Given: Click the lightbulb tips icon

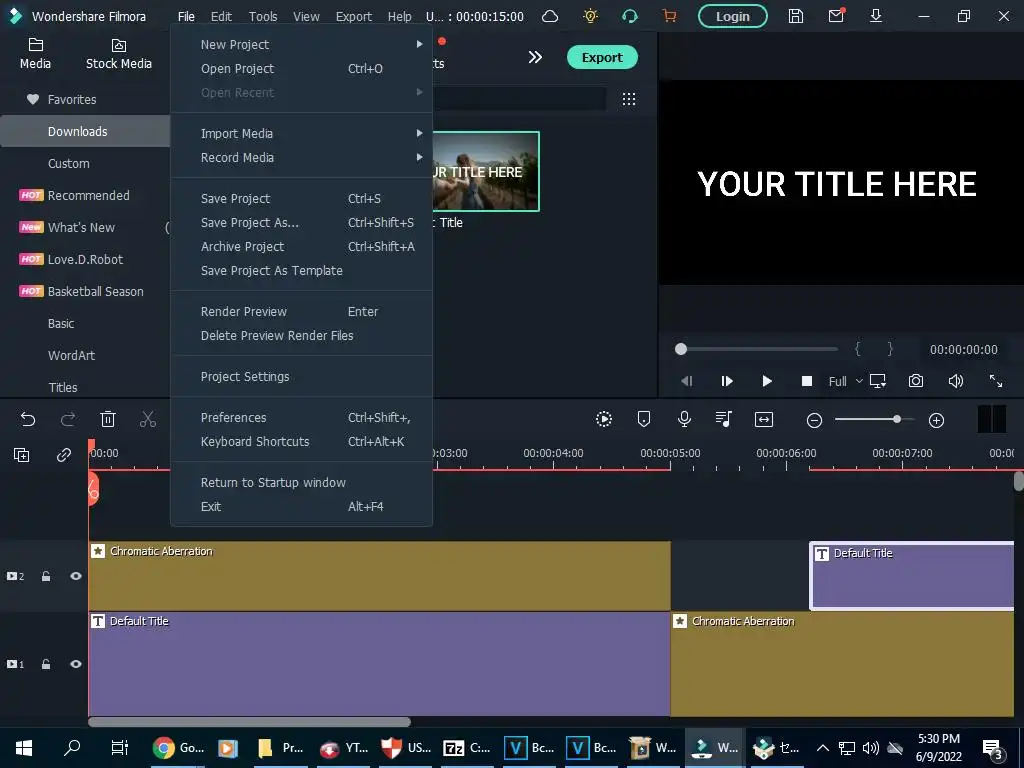Looking at the screenshot, I should point(590,16).
